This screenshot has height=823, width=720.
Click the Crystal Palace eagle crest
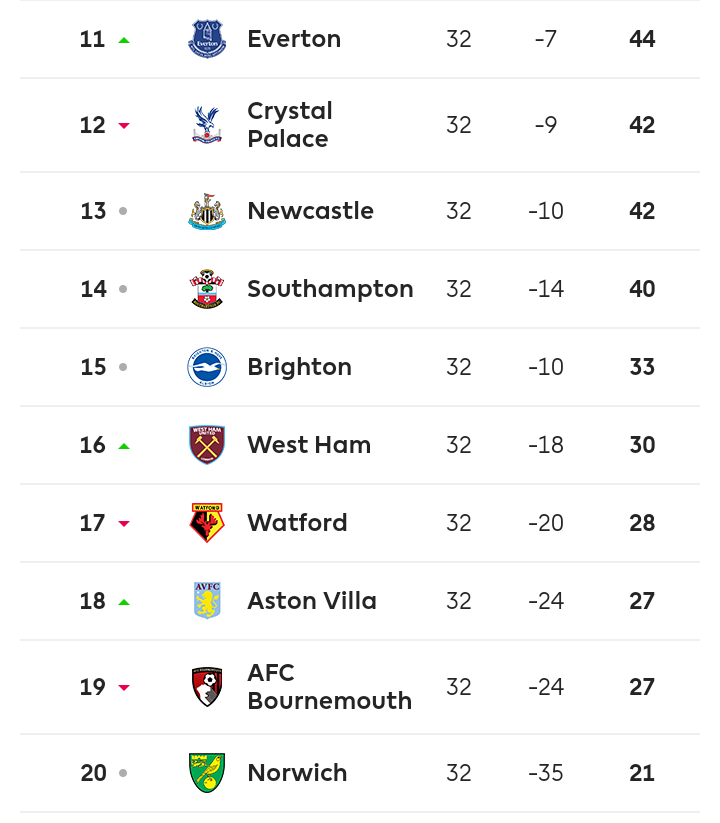point(207,125)
